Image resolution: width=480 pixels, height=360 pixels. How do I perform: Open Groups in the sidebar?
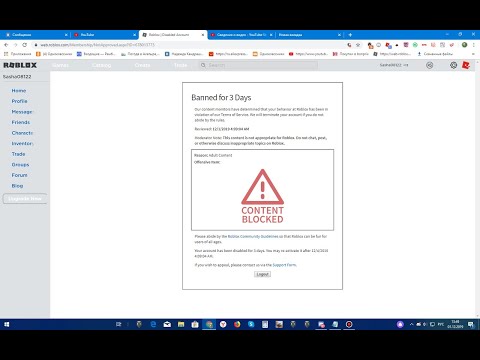[x=20, y=165]
